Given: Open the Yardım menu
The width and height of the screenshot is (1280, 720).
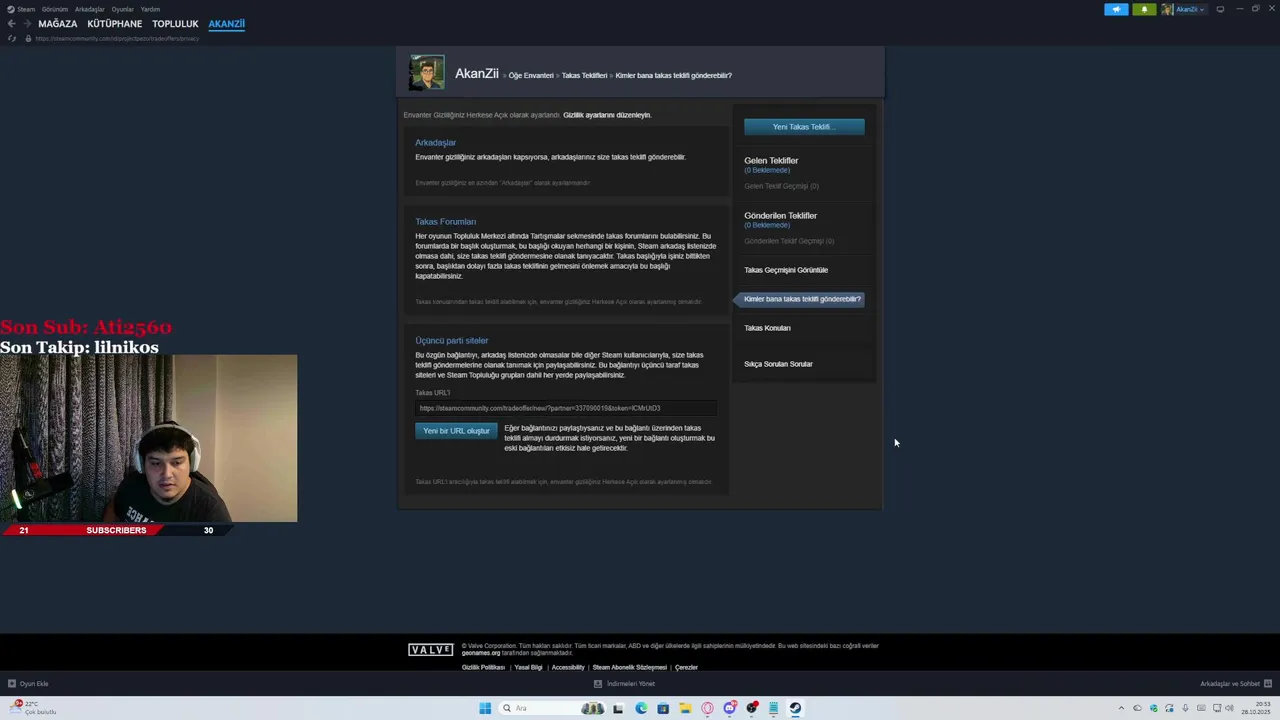Looking at the screenshot, I should point(150,9).
